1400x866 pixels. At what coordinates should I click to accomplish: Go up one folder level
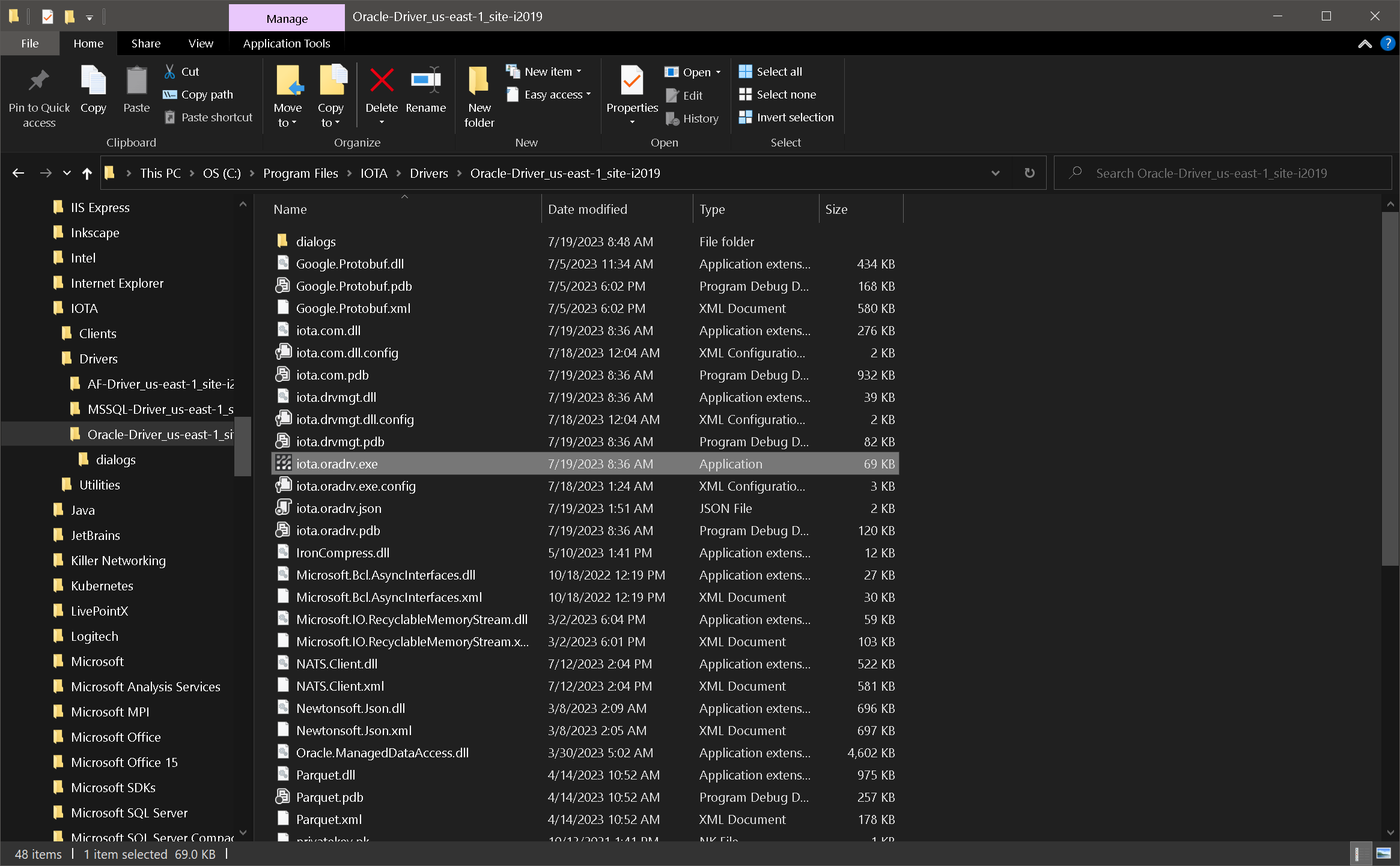[87, 173]
